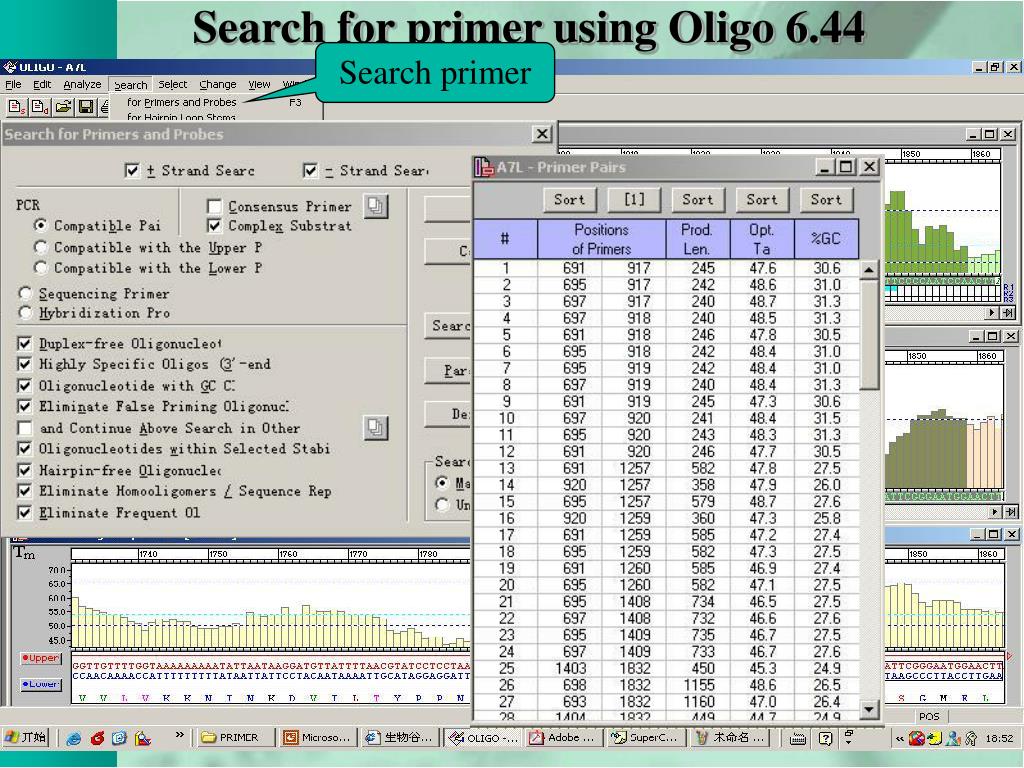Click the [1] button in Primer Pairs
Screen dimensions: 1024x768
click(633, 200)
